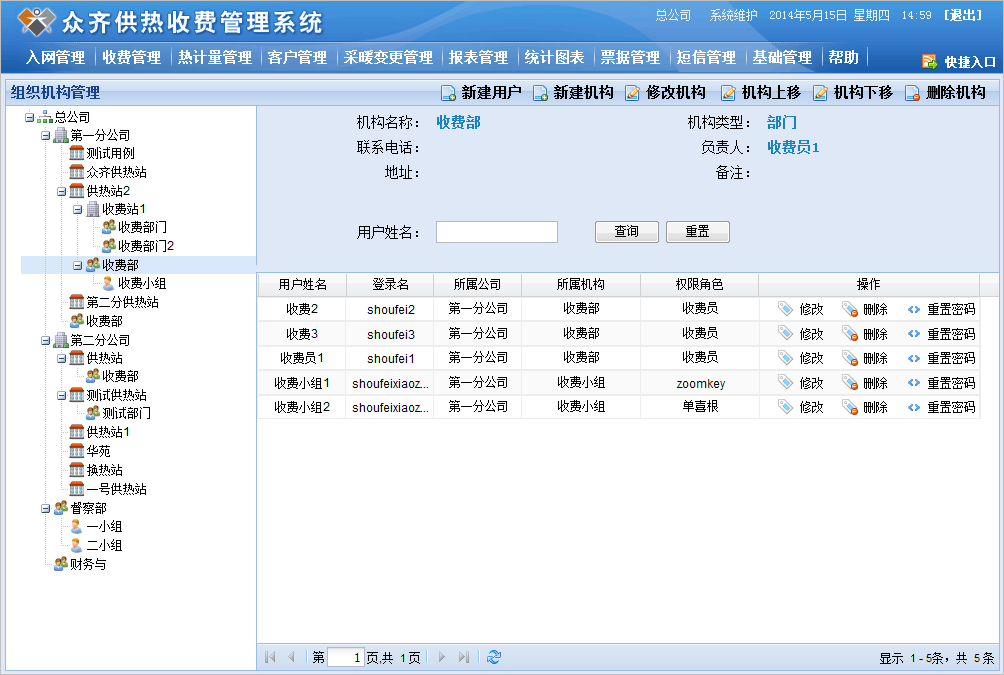The height and width of the screenshot is (675, 1004).
Task: Delete the shoufei3 user row
Action: click(x=850, y=334)
